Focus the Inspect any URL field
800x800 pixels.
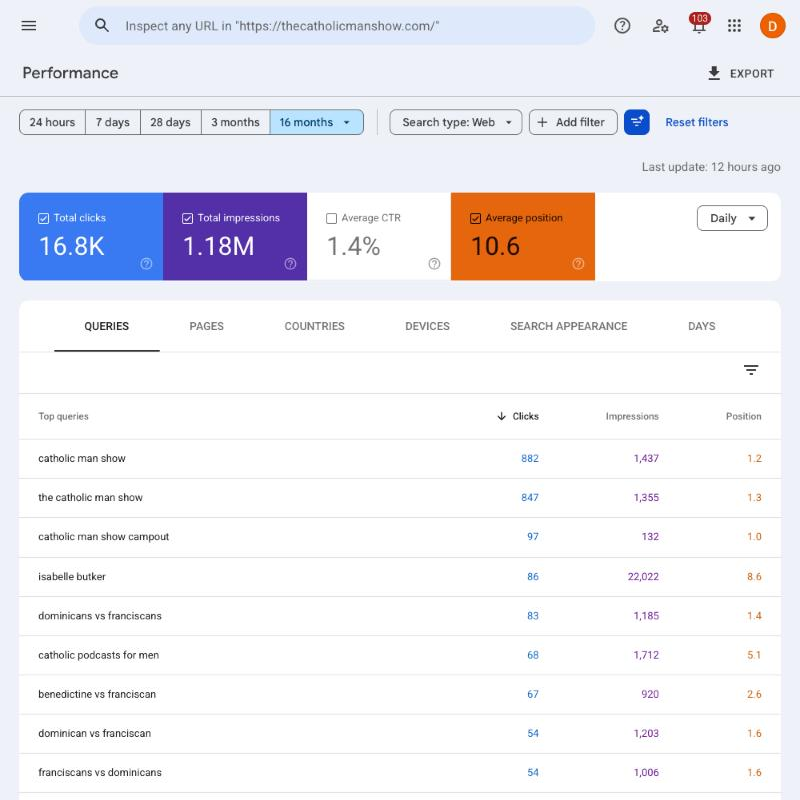pos(337,26)
